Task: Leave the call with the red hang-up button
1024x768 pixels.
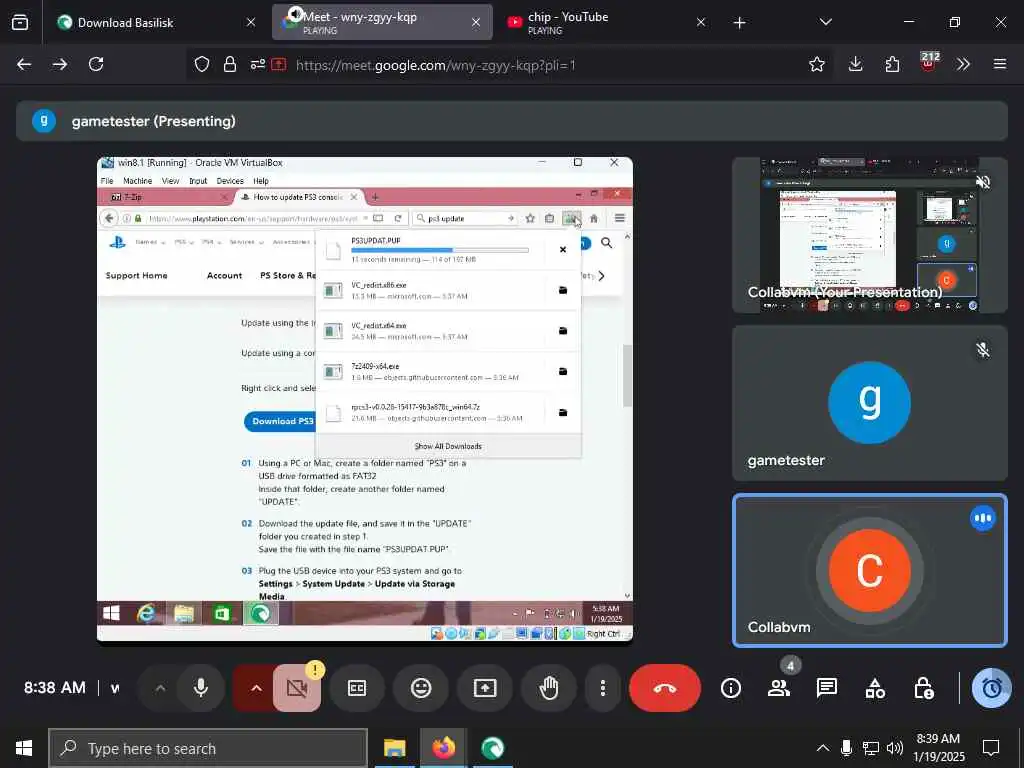Action: click(665, 688)
